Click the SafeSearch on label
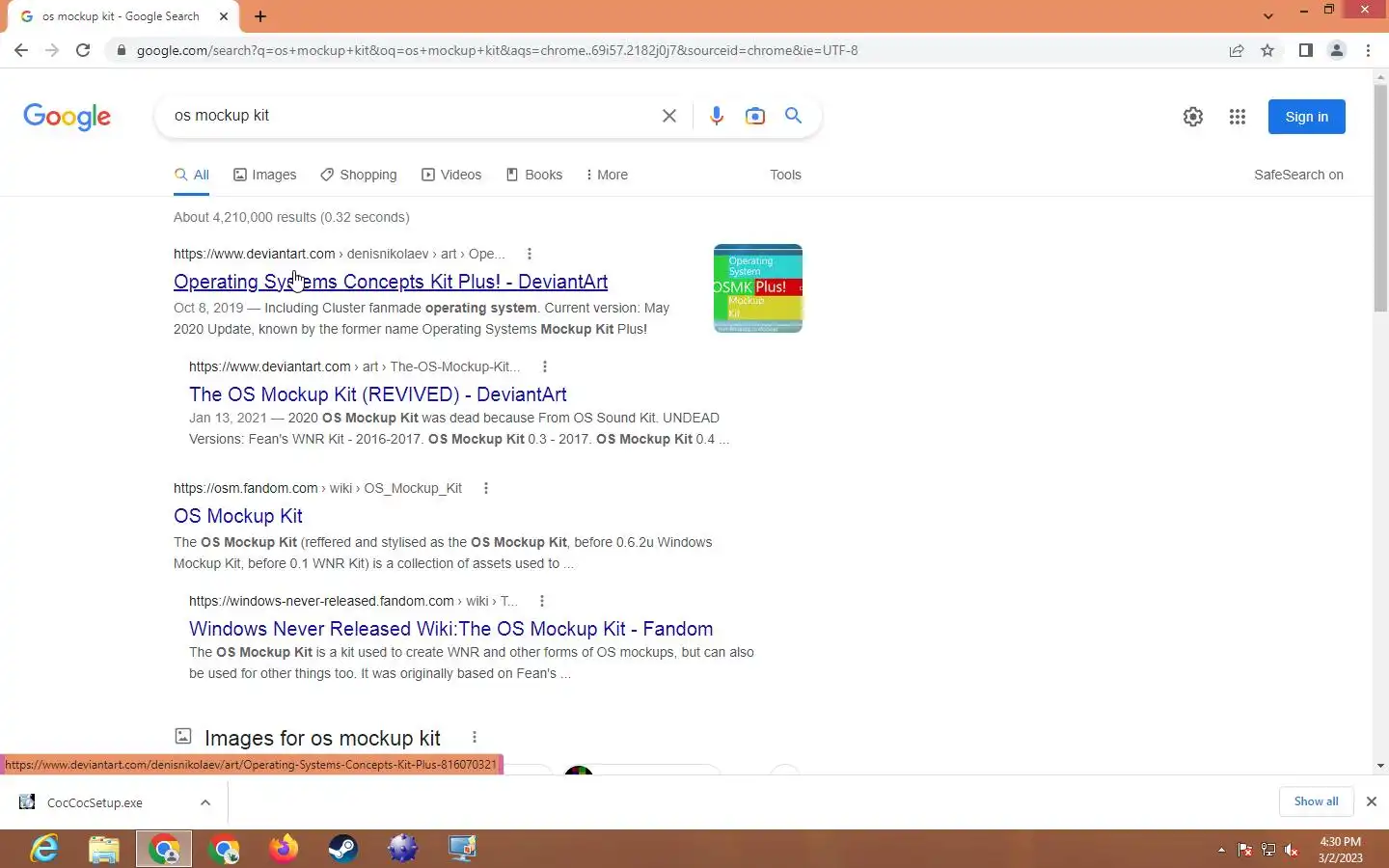 pos(1298,175)
